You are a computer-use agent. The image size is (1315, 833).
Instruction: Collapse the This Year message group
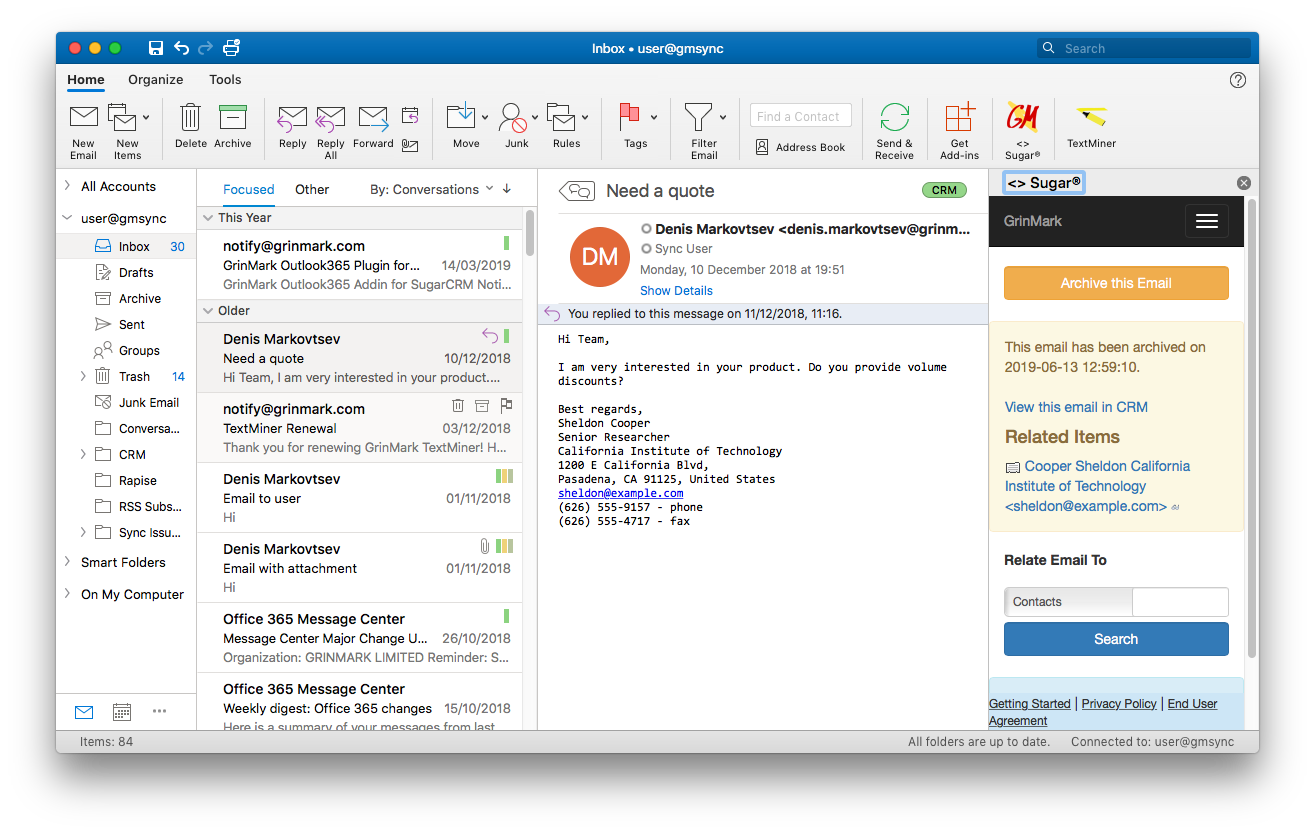(208, 217)
